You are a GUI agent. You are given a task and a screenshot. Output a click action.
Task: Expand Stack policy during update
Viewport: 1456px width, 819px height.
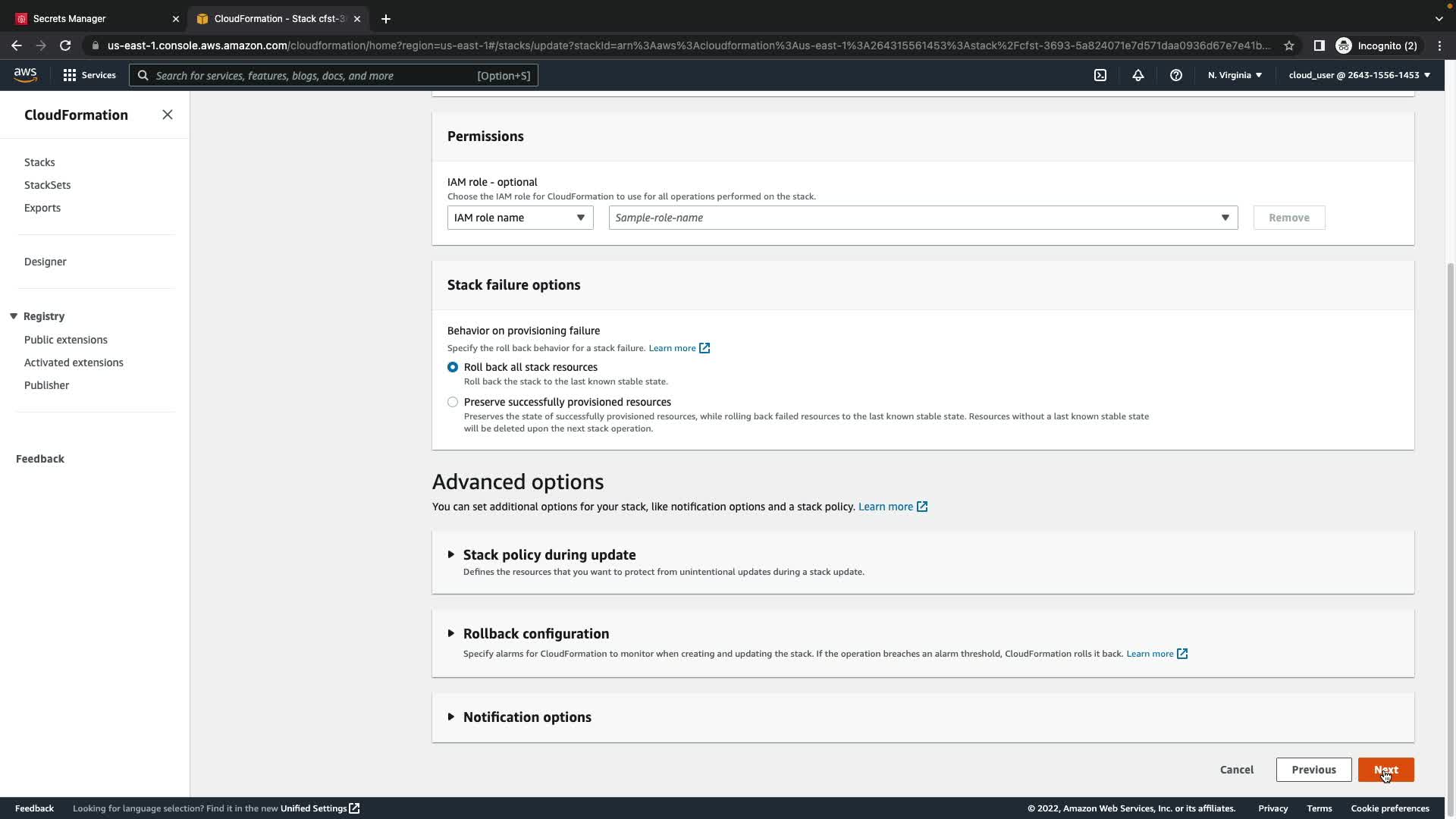[549, 555]
